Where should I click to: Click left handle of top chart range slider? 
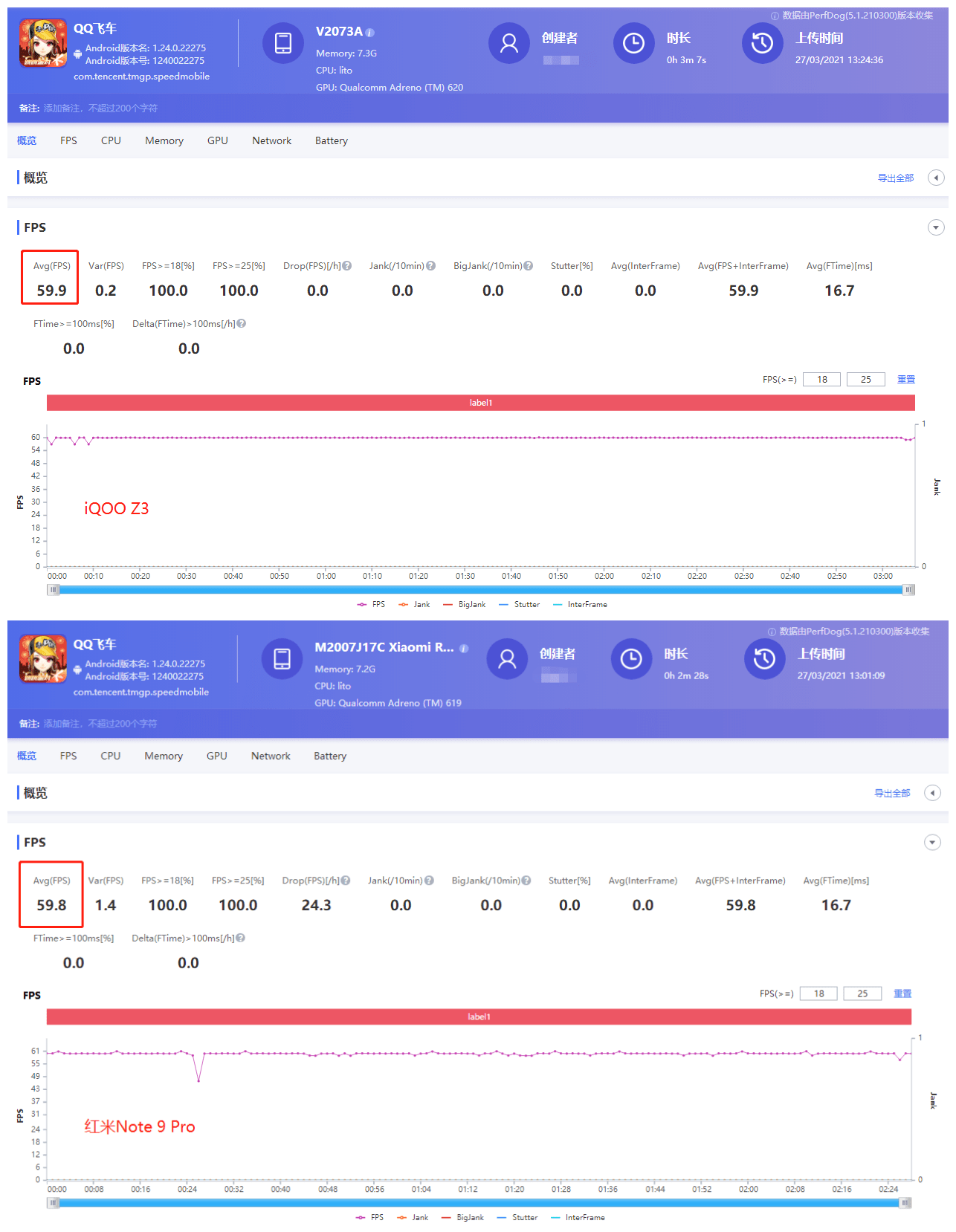coord(54,590)
